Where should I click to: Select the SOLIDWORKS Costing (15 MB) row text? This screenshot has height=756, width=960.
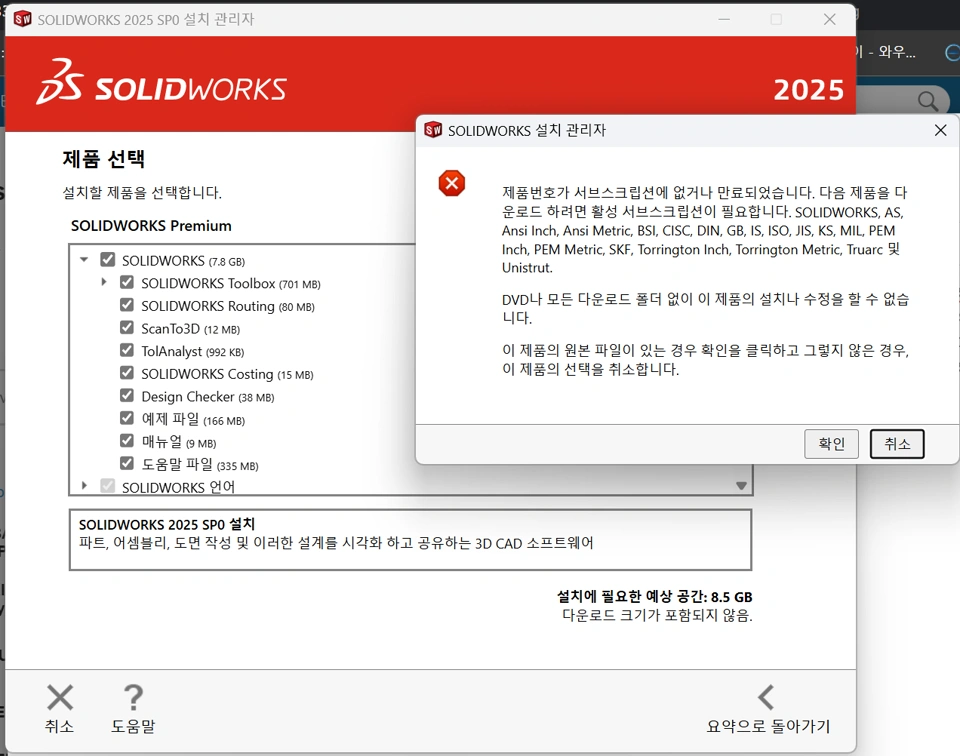[x=227, y=374]
